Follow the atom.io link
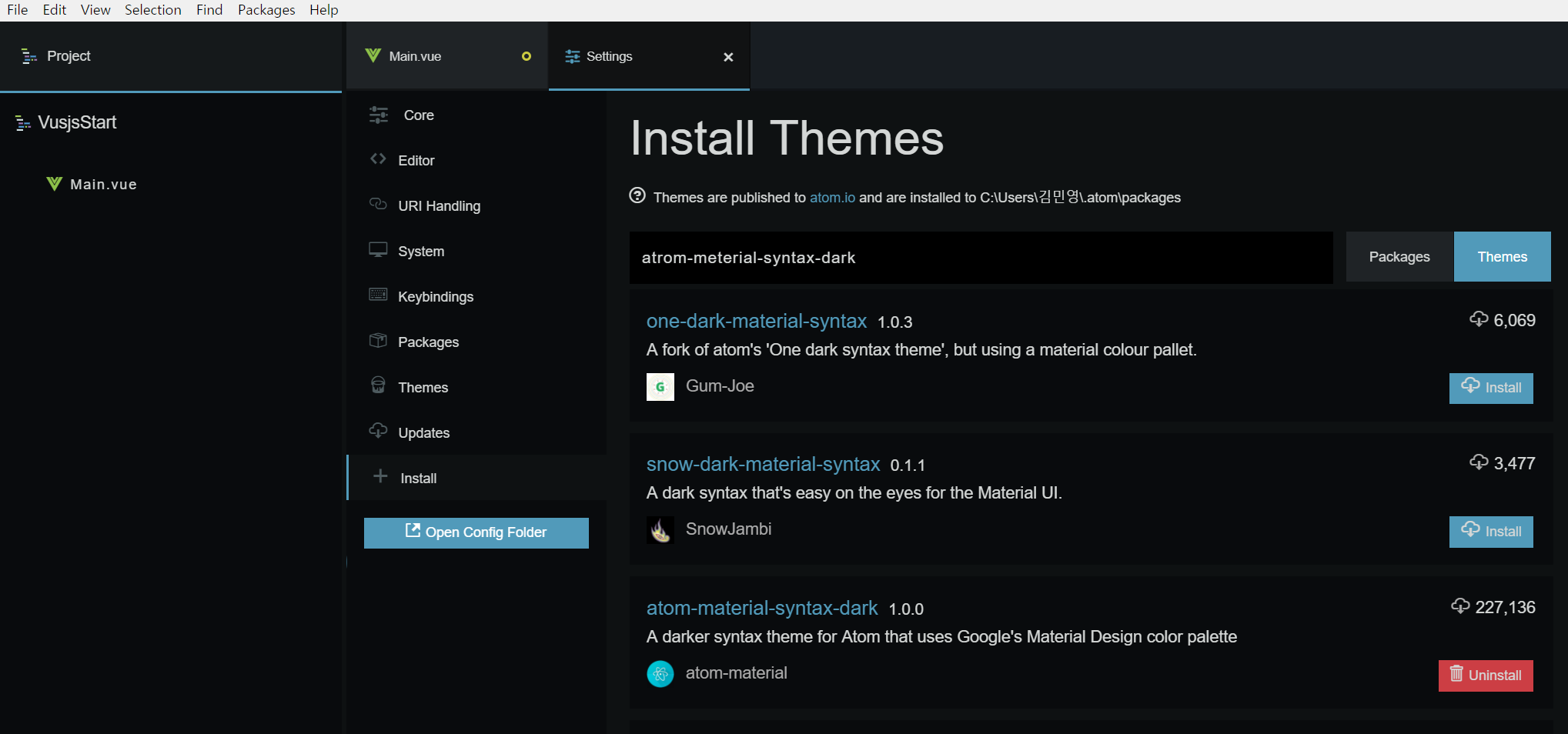 click(832, 198)
